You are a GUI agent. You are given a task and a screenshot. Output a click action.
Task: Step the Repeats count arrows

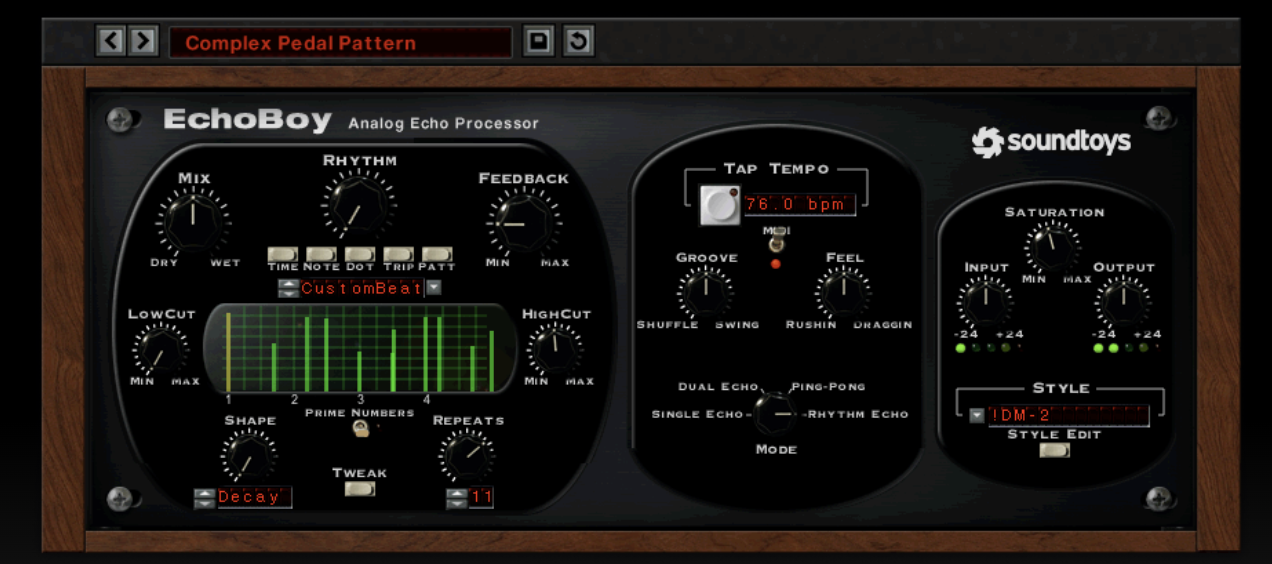coord(457,497)
